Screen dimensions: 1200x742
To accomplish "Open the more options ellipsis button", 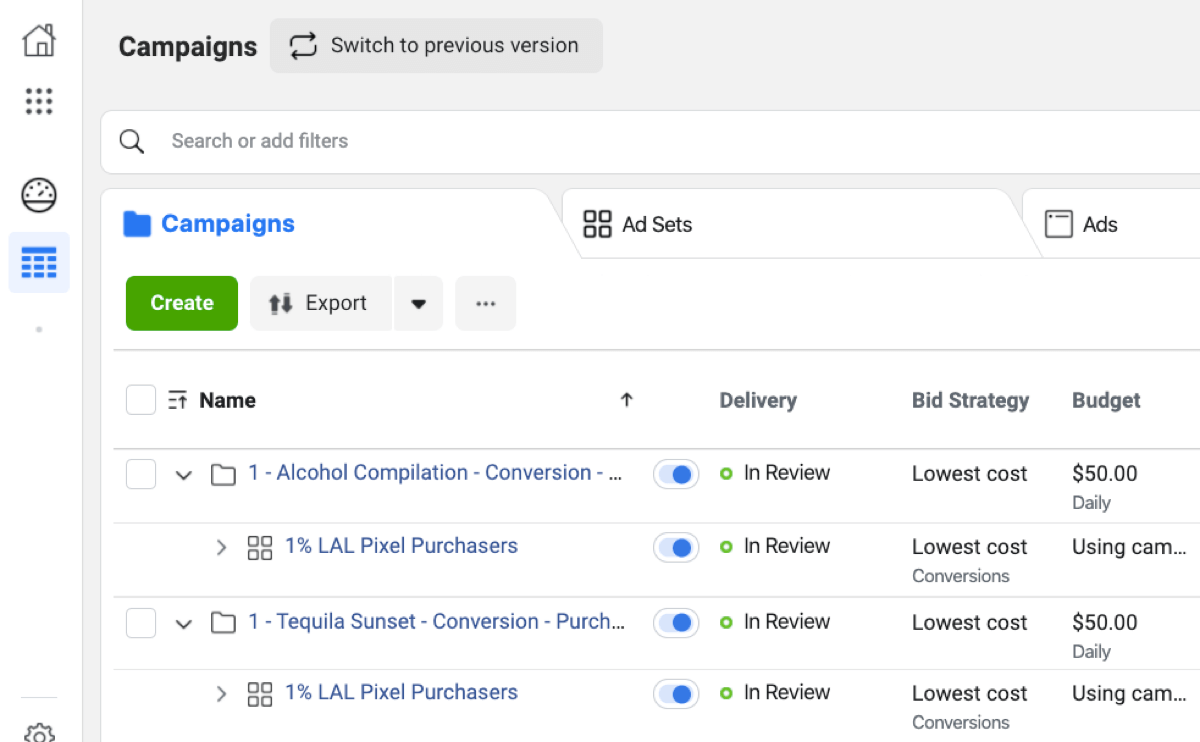I will 486,303.
